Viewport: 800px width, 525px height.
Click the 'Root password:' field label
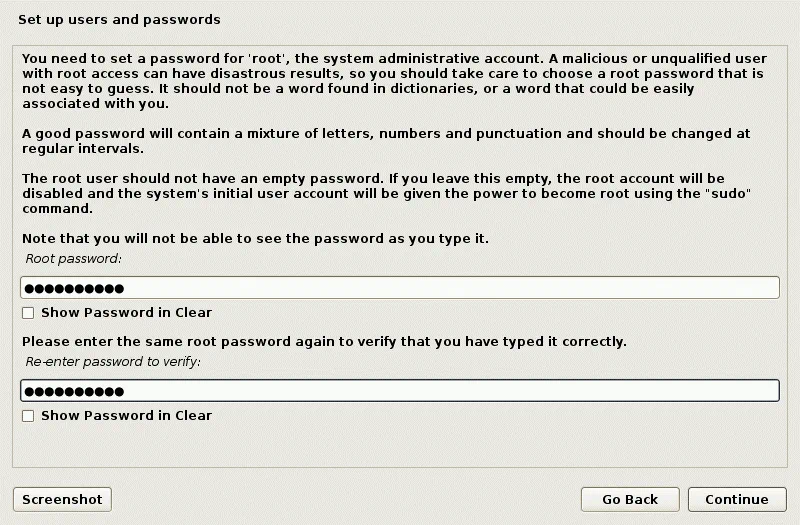tap(73, 259)
